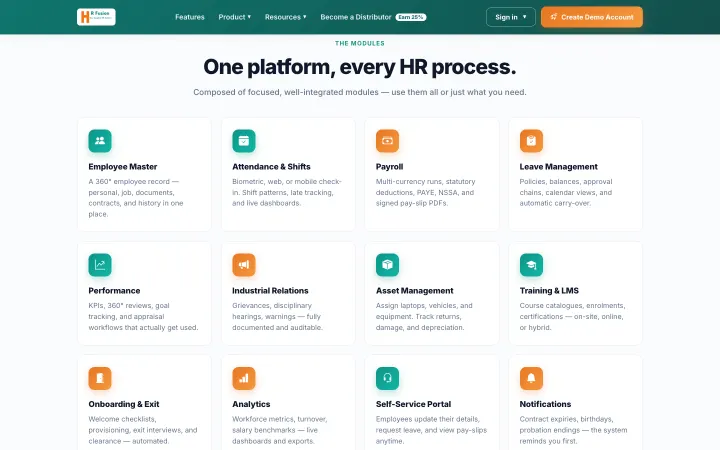Click the rocket icon in Create Demo Account
The image size is (720, 450).
click(x=554, y=17)
